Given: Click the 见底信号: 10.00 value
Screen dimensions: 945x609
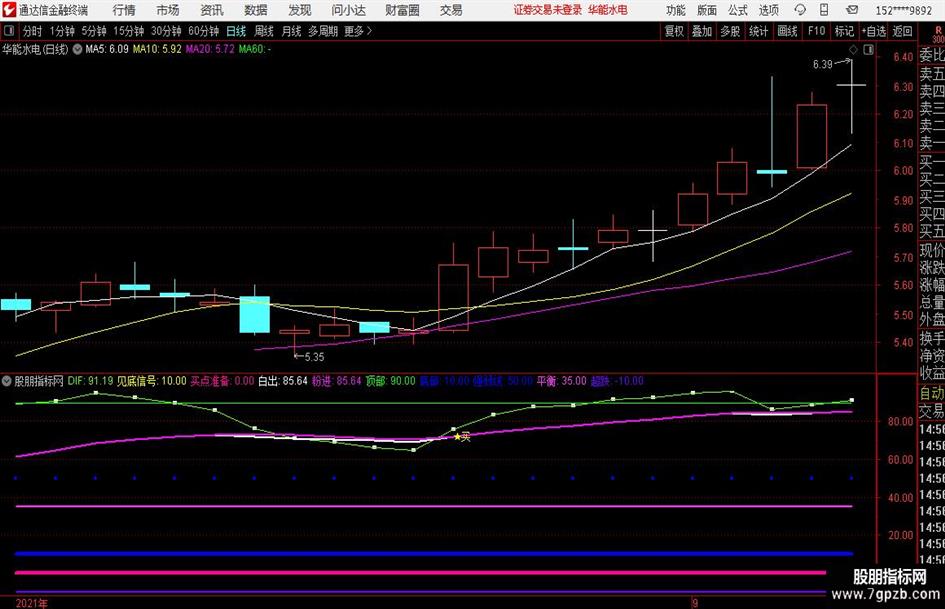Looking at the screenshot, I should [x=152, y=381].
